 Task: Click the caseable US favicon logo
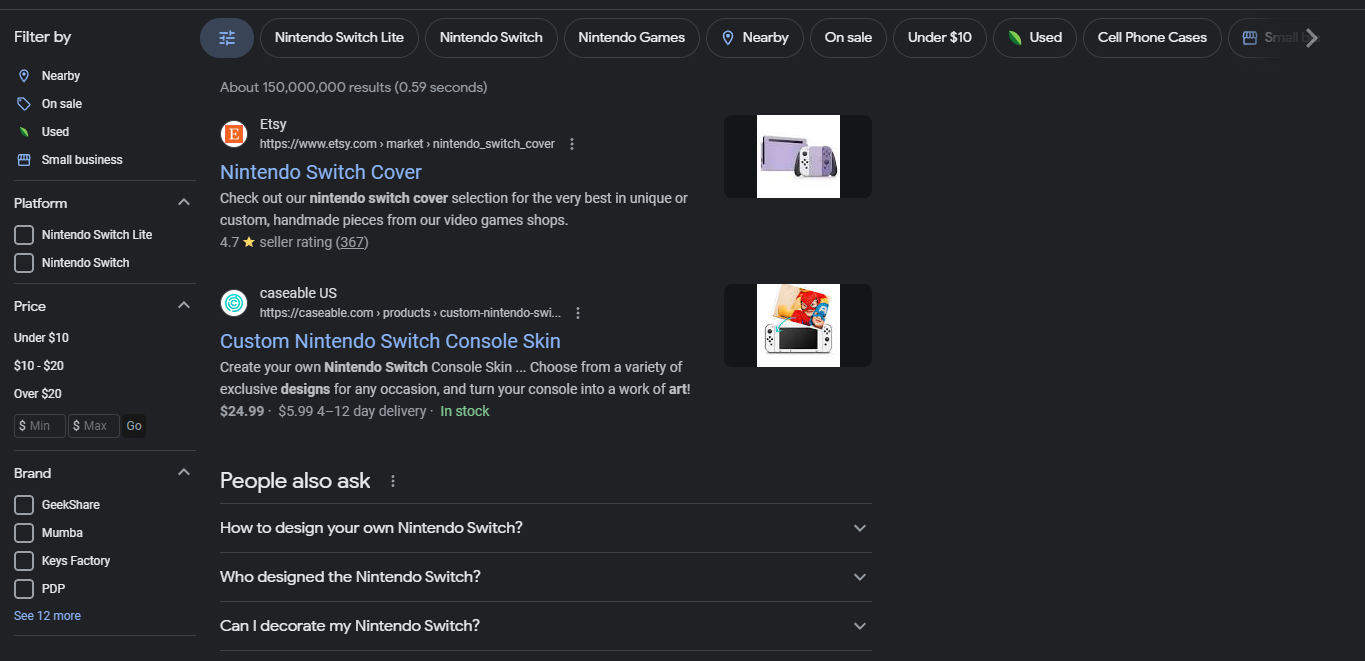[234, 303]
